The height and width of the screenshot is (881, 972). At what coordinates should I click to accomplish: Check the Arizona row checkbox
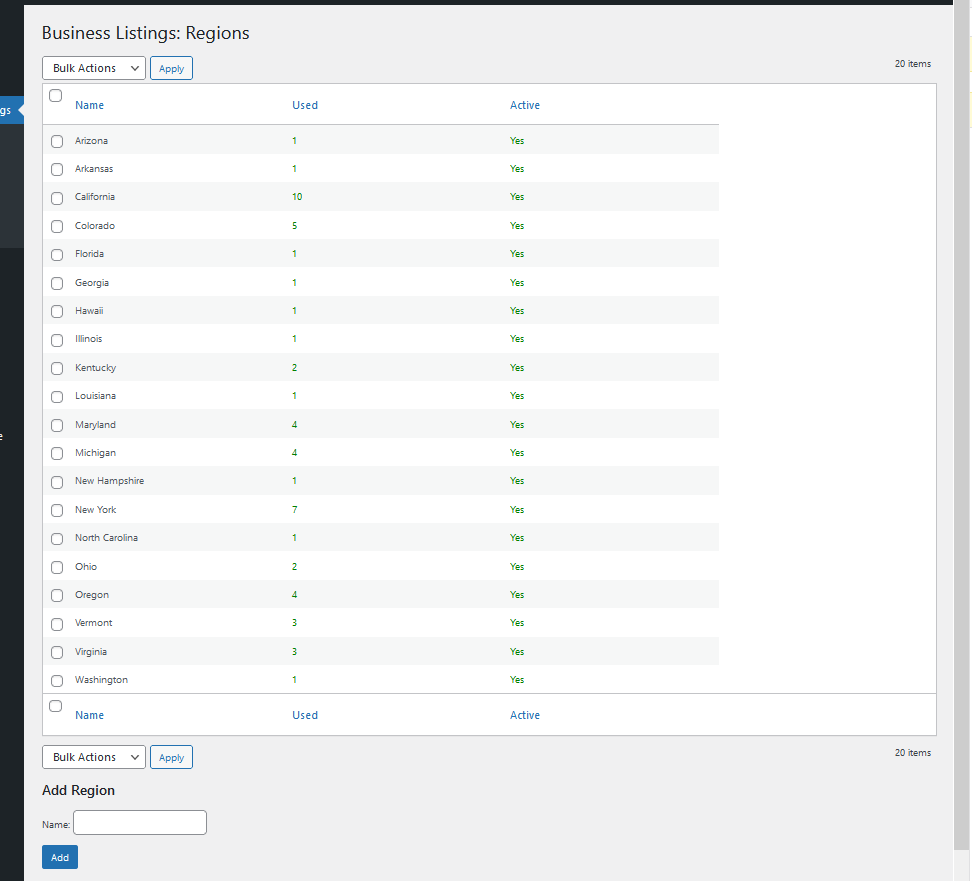click(x=57, y=141)
